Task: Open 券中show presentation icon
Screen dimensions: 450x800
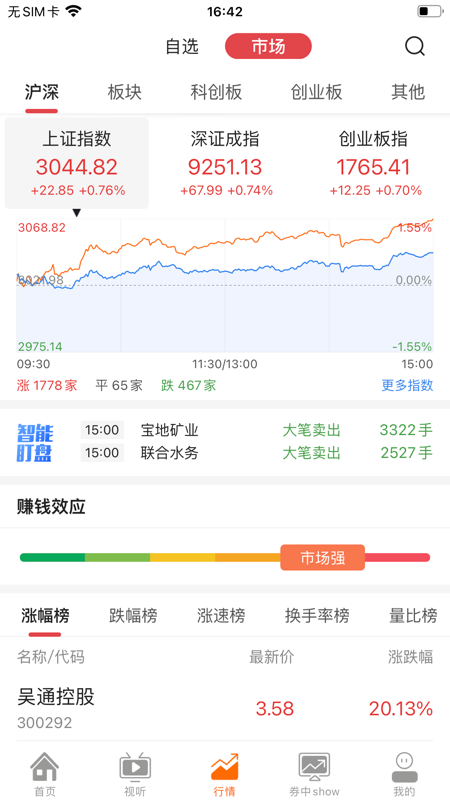Action: (314, 766)
